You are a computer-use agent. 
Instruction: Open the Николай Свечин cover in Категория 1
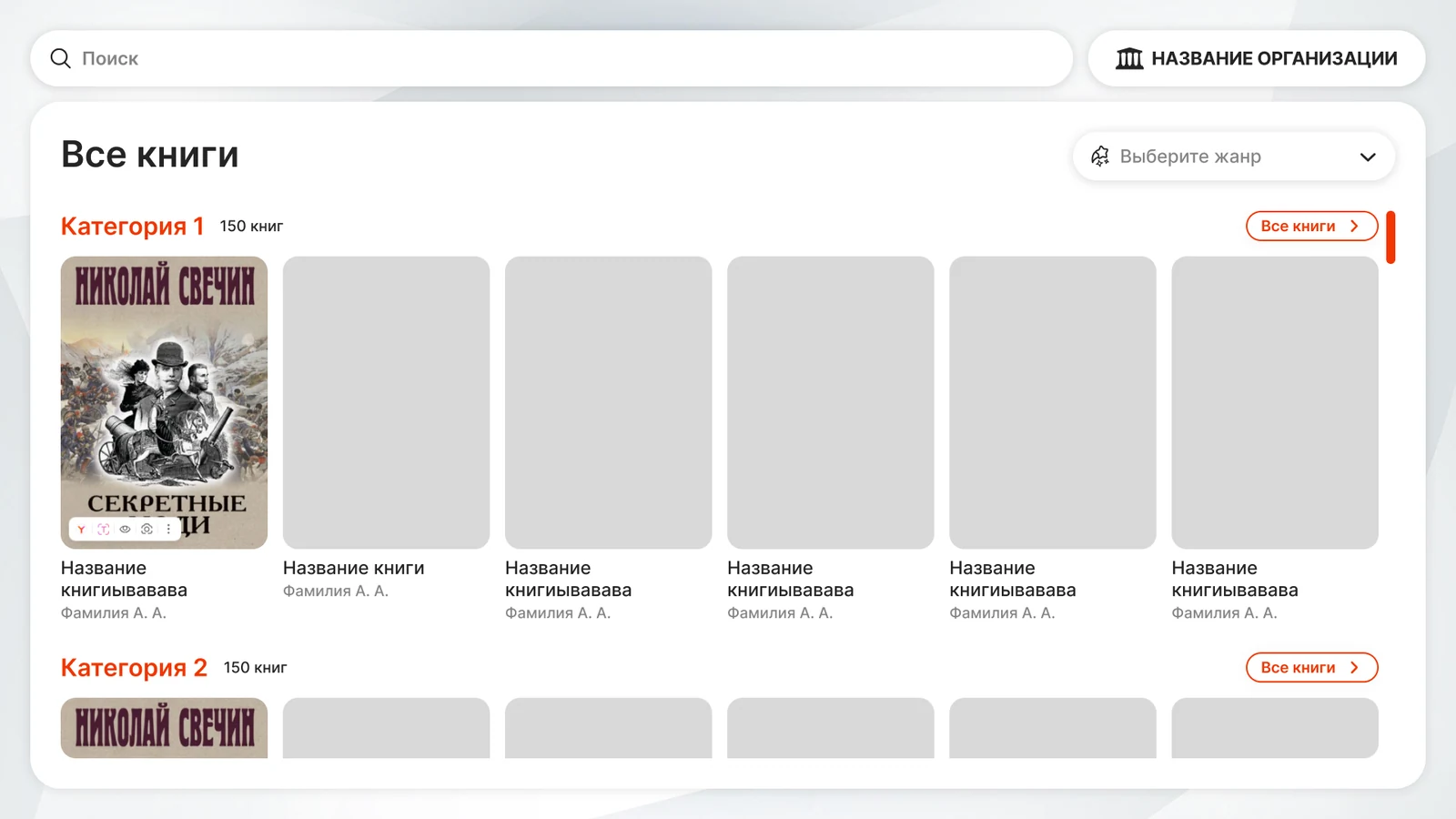[x=164, y=402]
